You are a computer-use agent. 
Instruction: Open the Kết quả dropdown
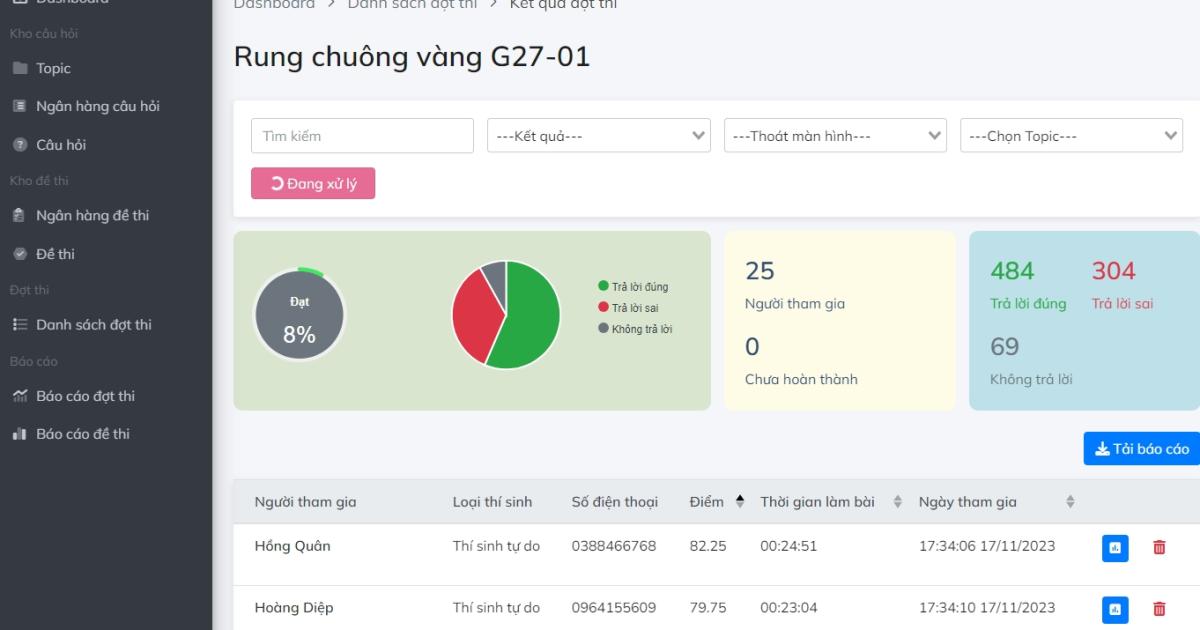click(x=598, y=134)
